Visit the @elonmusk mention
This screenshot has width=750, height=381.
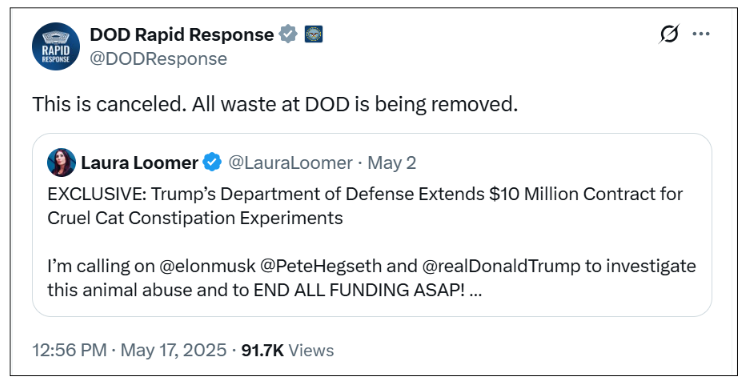207,266
